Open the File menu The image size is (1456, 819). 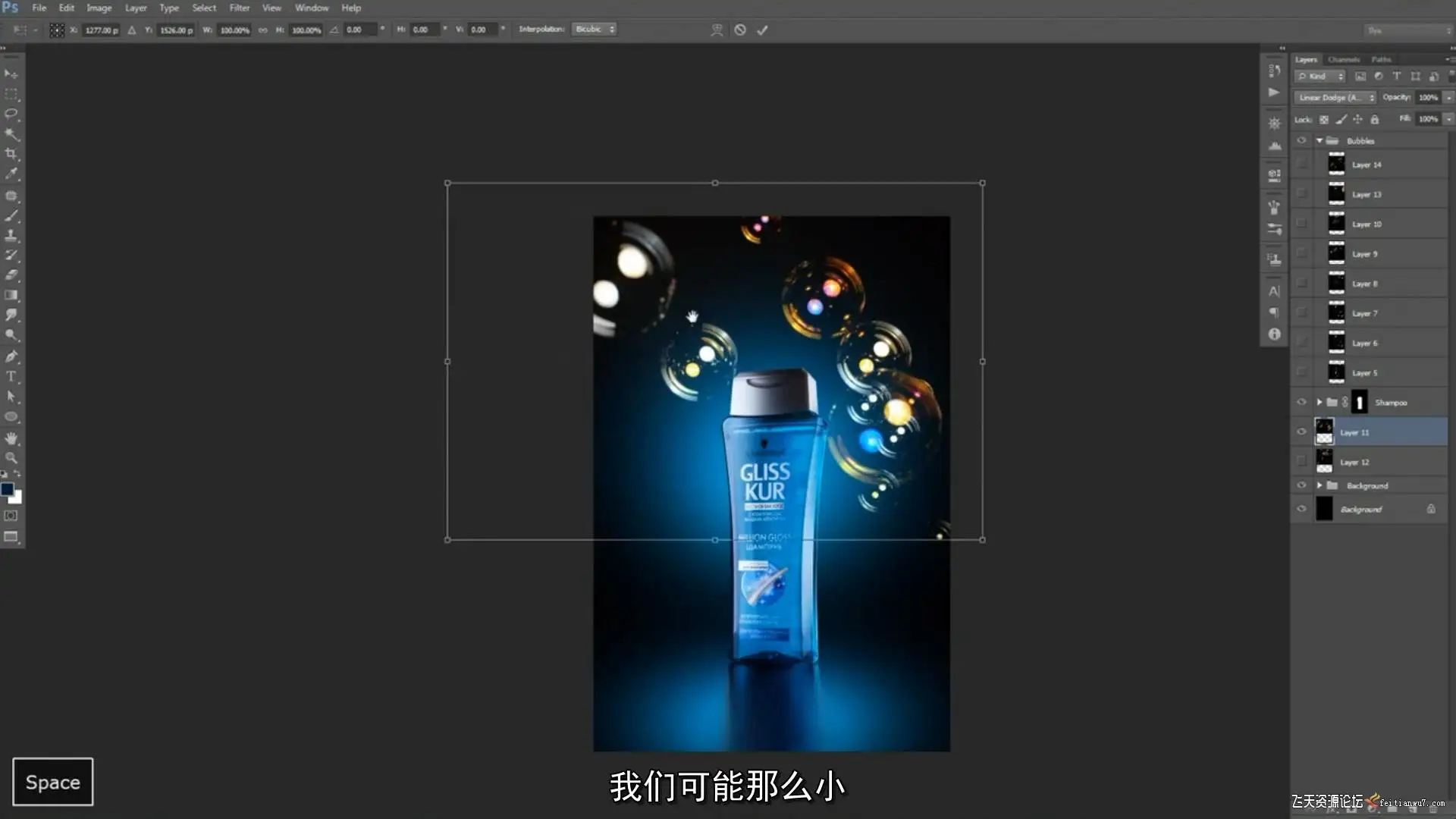click(x=39, y=8)
